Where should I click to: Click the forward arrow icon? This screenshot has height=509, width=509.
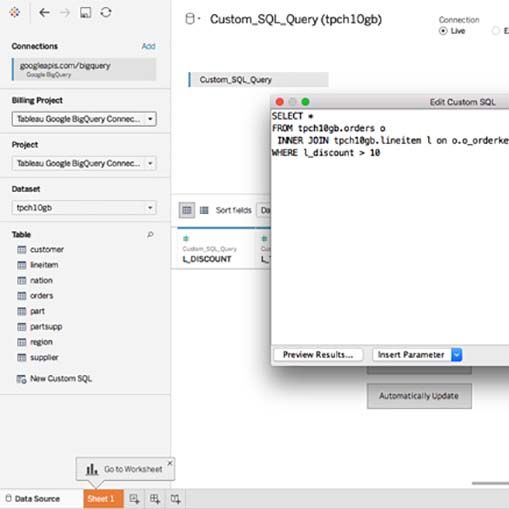point(65,13)
